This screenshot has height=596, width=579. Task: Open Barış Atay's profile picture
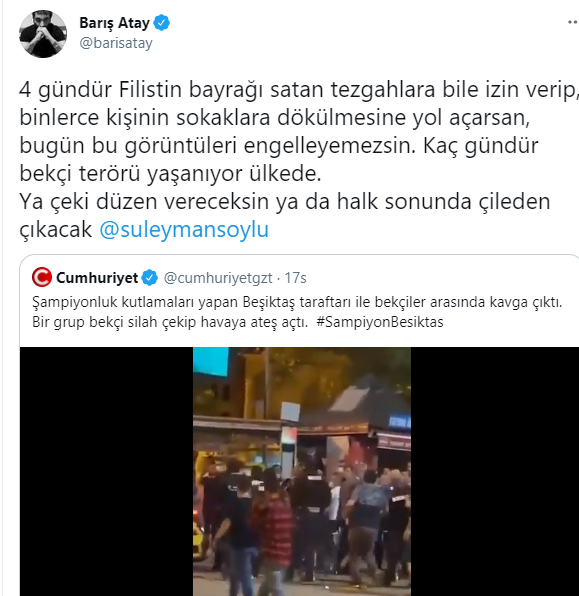(43, 34)
